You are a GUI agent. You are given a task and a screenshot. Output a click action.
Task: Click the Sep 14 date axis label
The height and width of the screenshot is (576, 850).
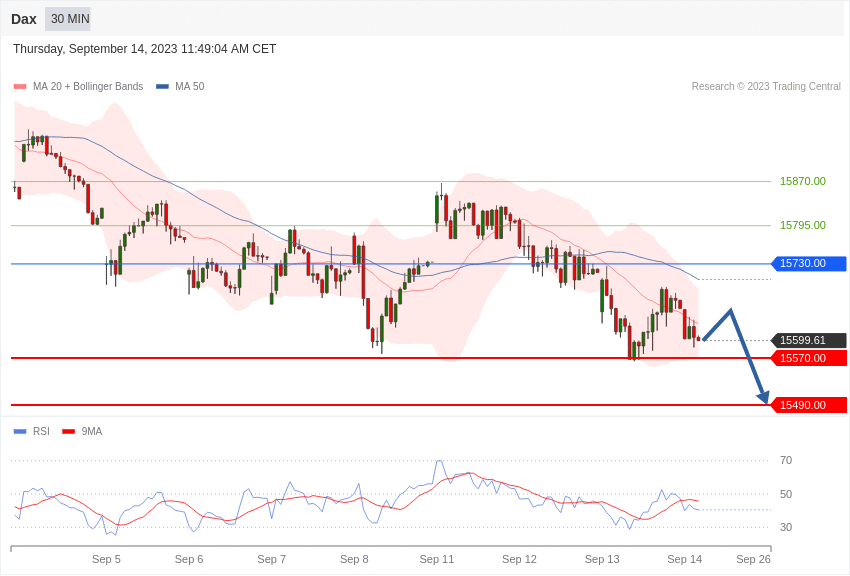click(685, 560)
